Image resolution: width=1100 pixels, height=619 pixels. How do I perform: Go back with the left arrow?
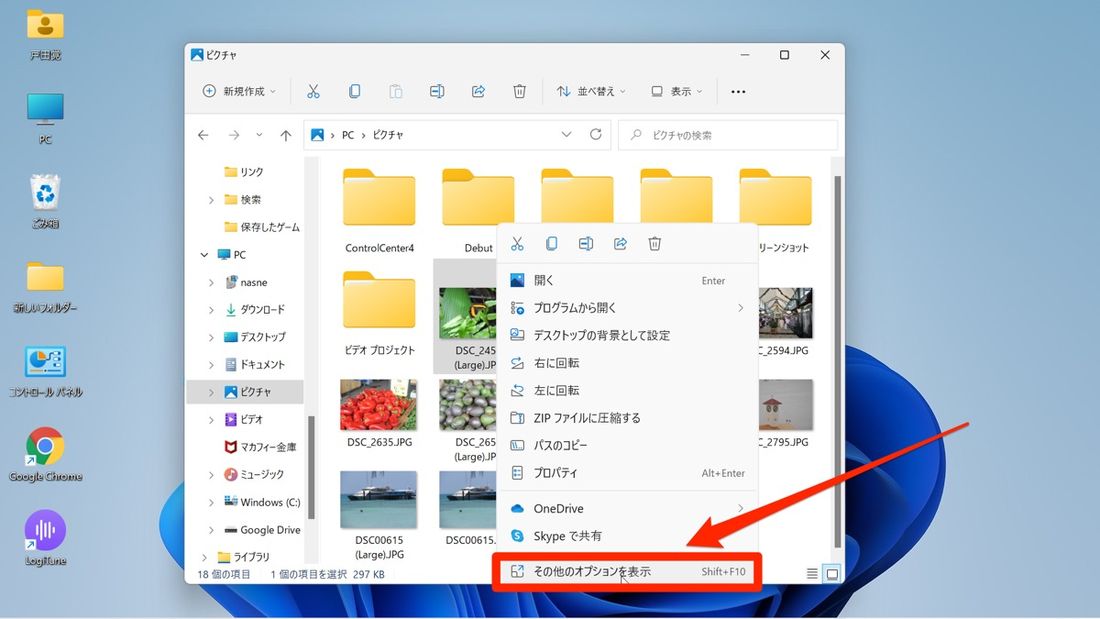[x=203, y=135]
